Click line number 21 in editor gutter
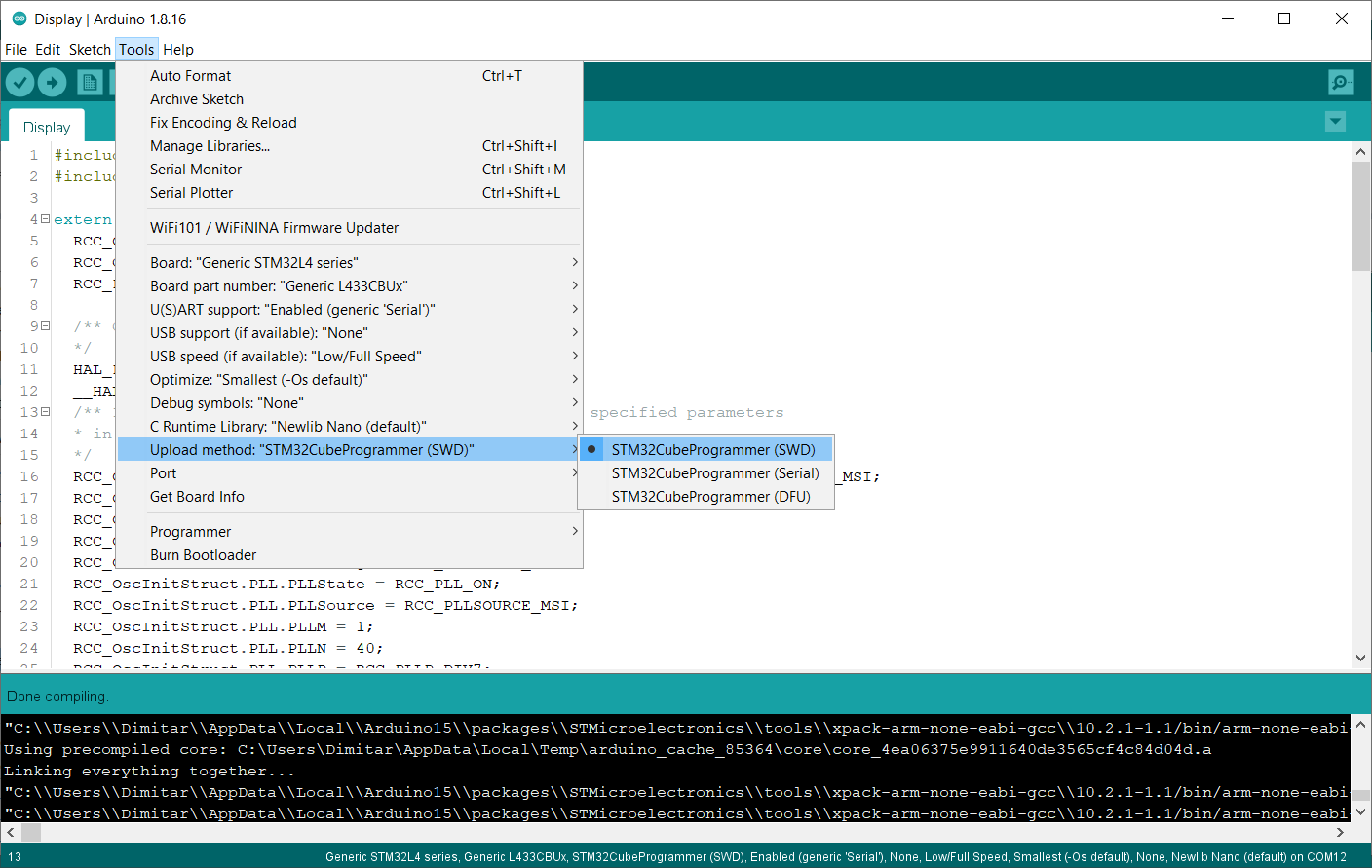The width and height of the screenshot is (1372, 868). (29, 585)
